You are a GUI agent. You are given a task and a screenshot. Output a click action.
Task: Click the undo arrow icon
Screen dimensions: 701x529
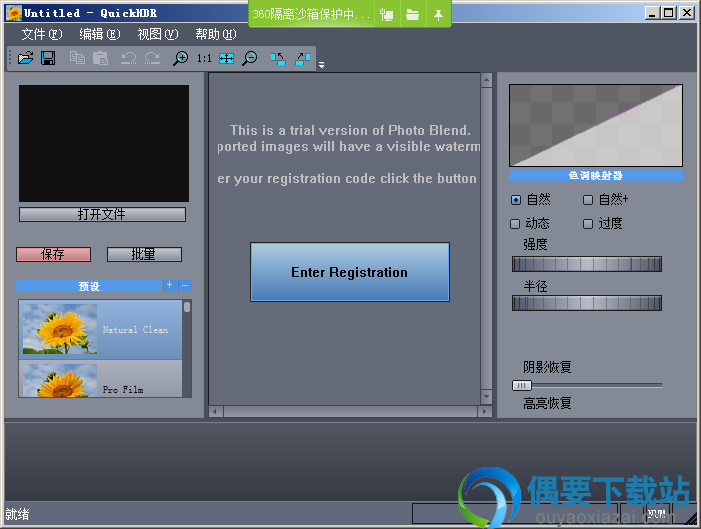[129, 58]
